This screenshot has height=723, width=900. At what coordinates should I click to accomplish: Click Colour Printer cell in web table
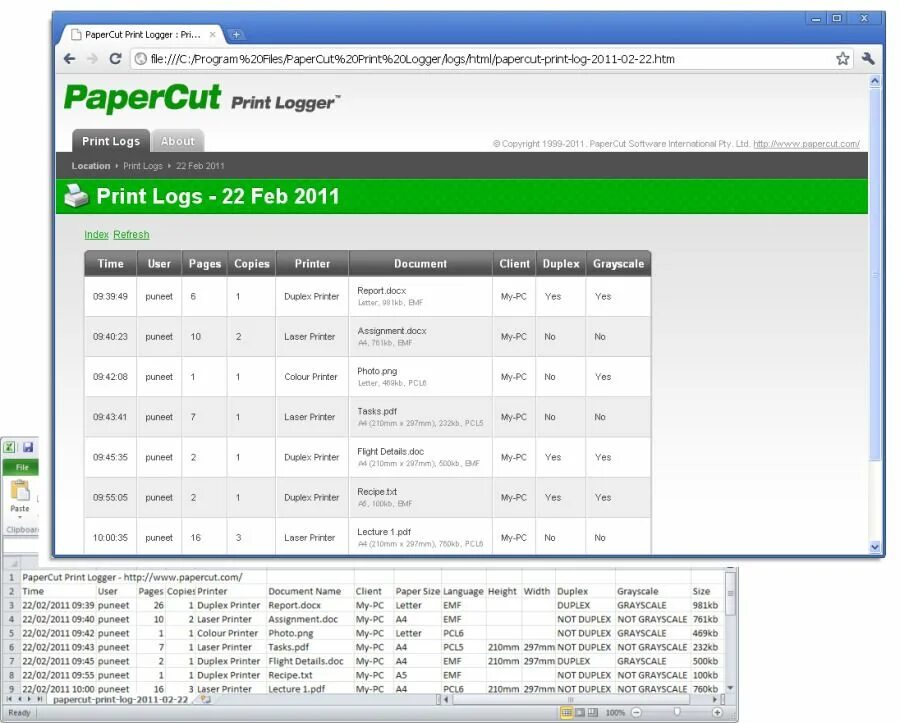tap(312, 376)
